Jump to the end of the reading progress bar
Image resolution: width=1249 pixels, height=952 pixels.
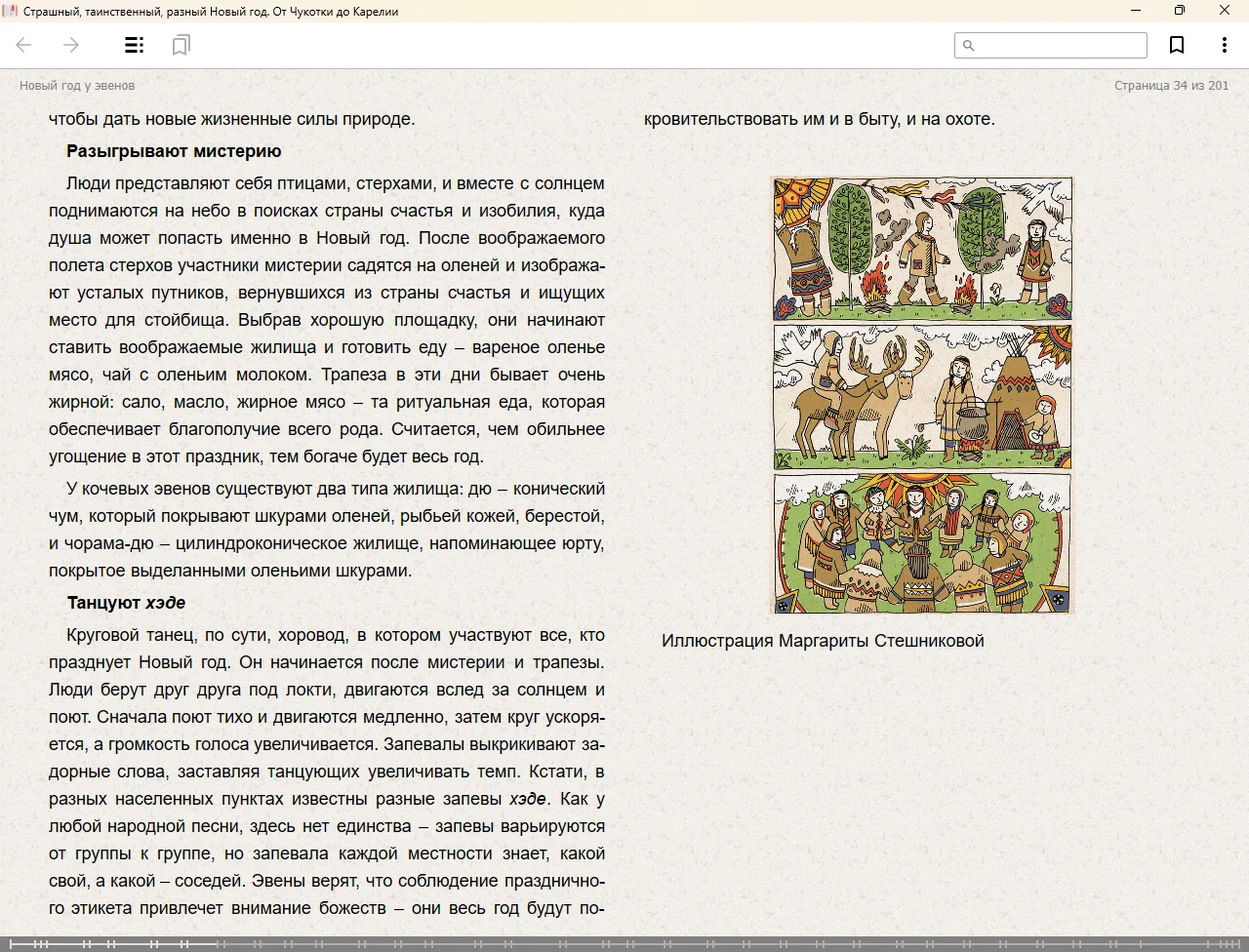pos(1241,944)
